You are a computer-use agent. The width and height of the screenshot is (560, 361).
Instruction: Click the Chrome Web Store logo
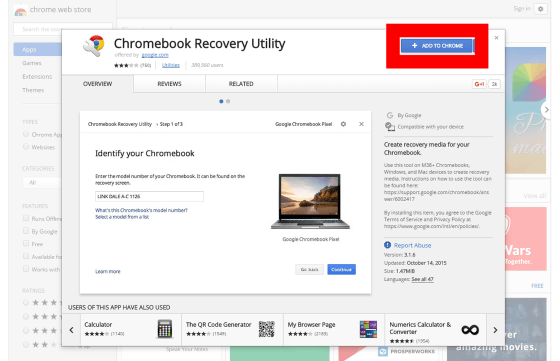pos(20,11)
